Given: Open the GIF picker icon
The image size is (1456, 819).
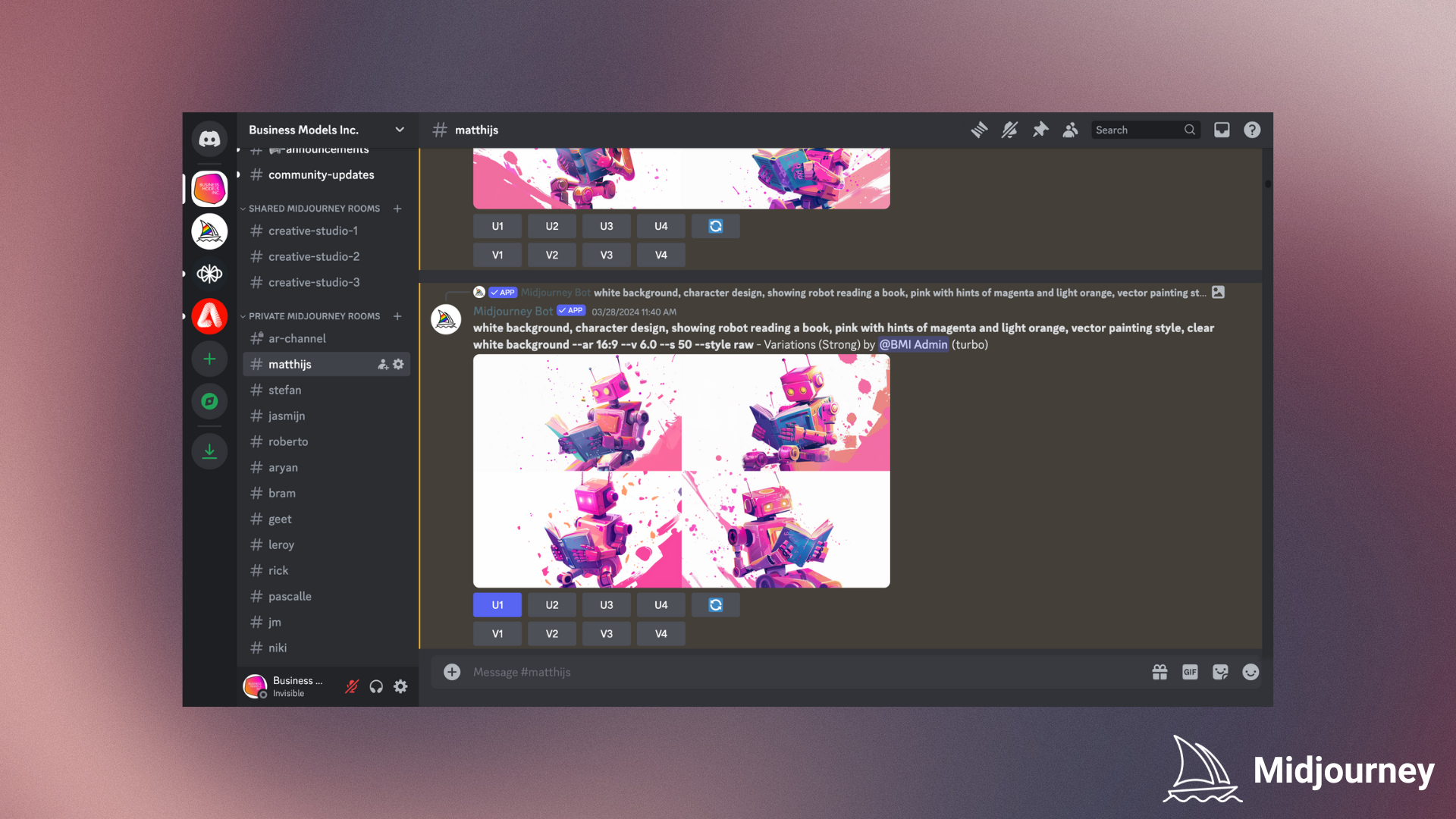Looking at the screenshot, I should click(x=1190, y=672).
